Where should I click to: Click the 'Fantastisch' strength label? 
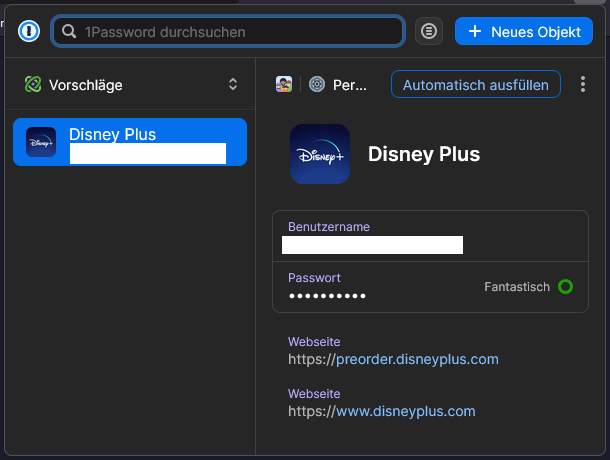coord(517,287)
